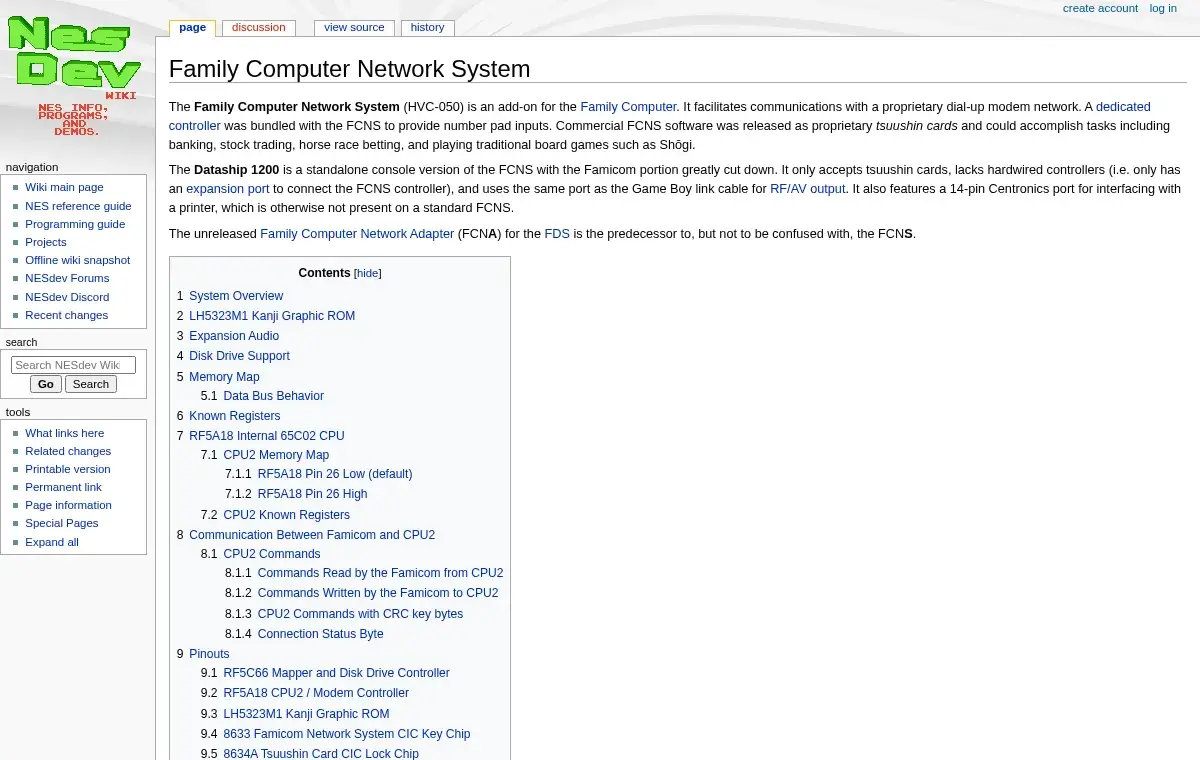
Task: Jump to System Overview section
Action: point(236,296)
